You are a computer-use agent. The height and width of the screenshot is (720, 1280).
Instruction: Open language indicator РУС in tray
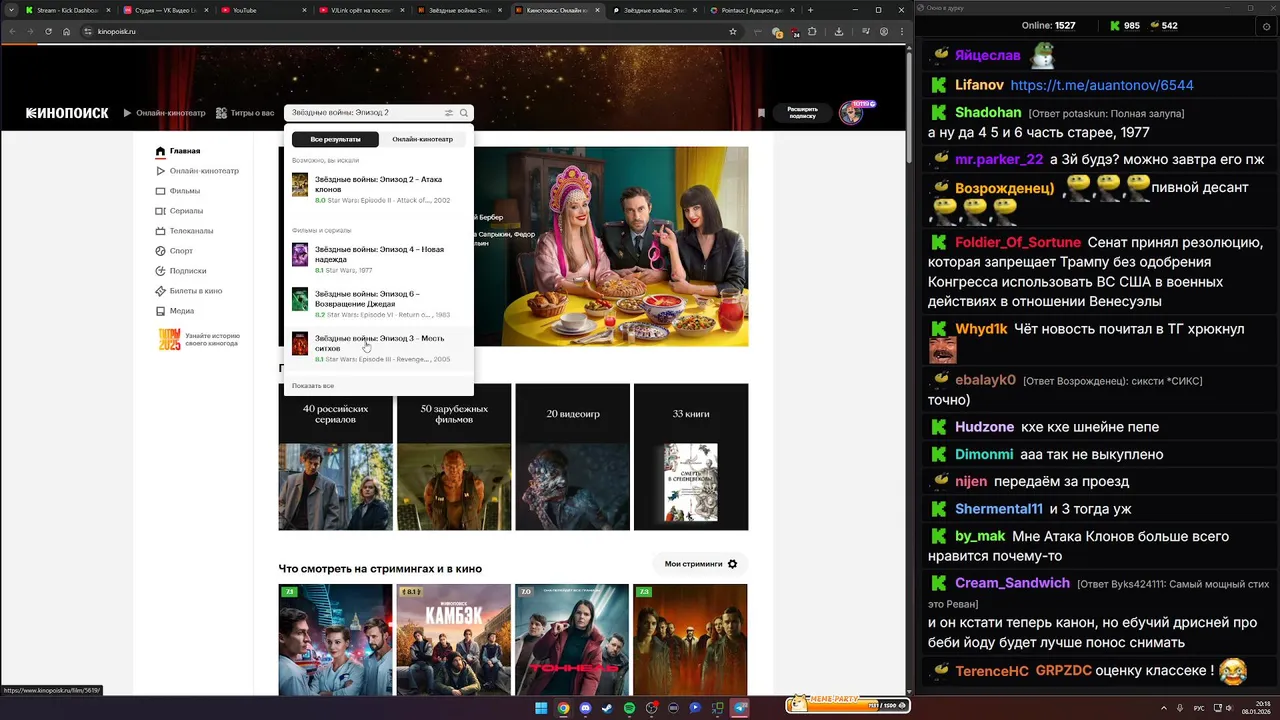tap(1199, 708)
